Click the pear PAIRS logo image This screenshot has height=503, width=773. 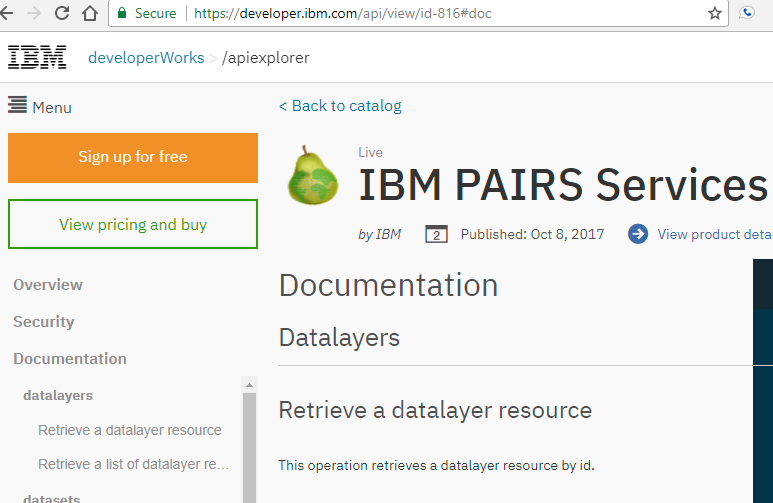313,176
